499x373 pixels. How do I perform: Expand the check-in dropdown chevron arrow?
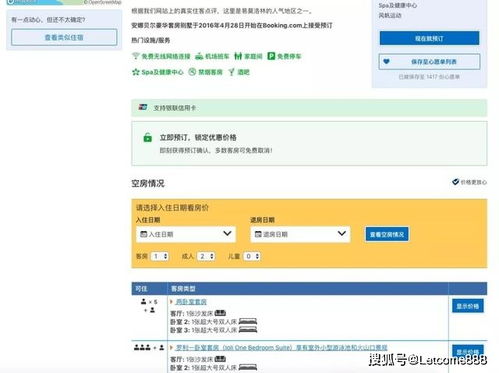click(x=227, y=233)
